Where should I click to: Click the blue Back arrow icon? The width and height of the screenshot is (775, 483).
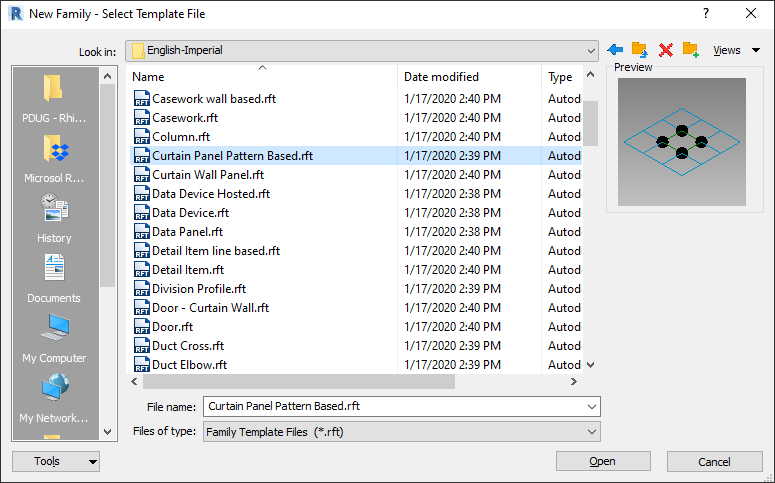615,49
